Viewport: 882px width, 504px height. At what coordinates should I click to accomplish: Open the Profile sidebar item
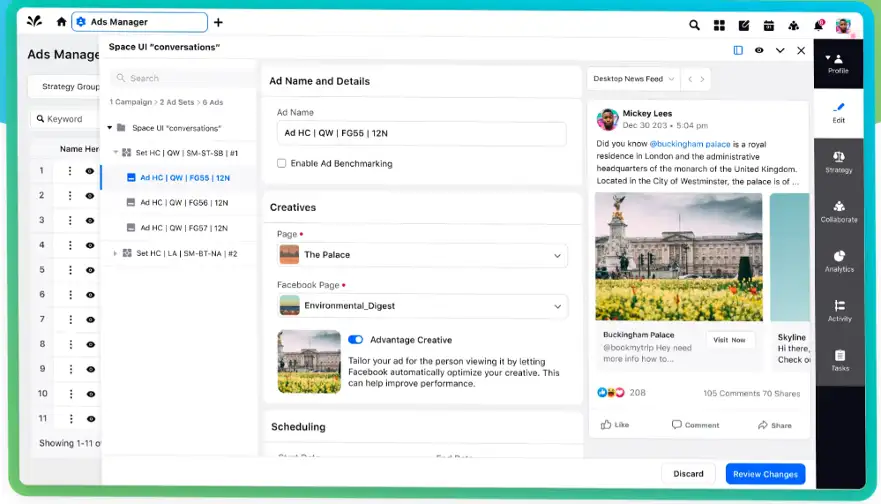[x=838, y=64]
